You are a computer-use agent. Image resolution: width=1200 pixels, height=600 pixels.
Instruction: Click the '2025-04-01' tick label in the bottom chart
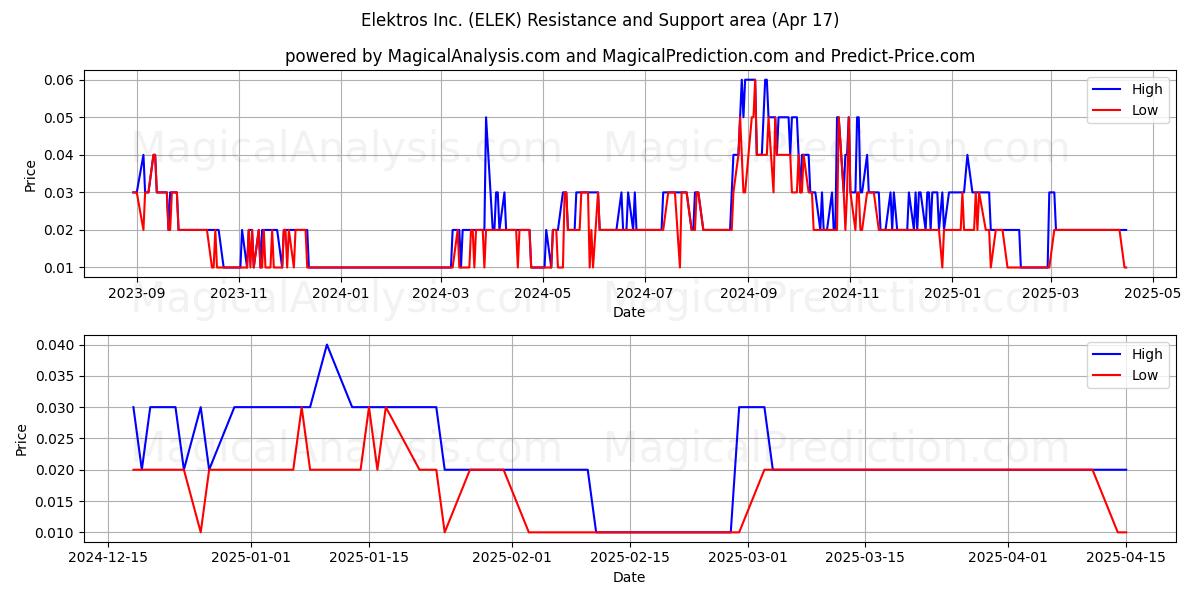tap(1009, 558)
